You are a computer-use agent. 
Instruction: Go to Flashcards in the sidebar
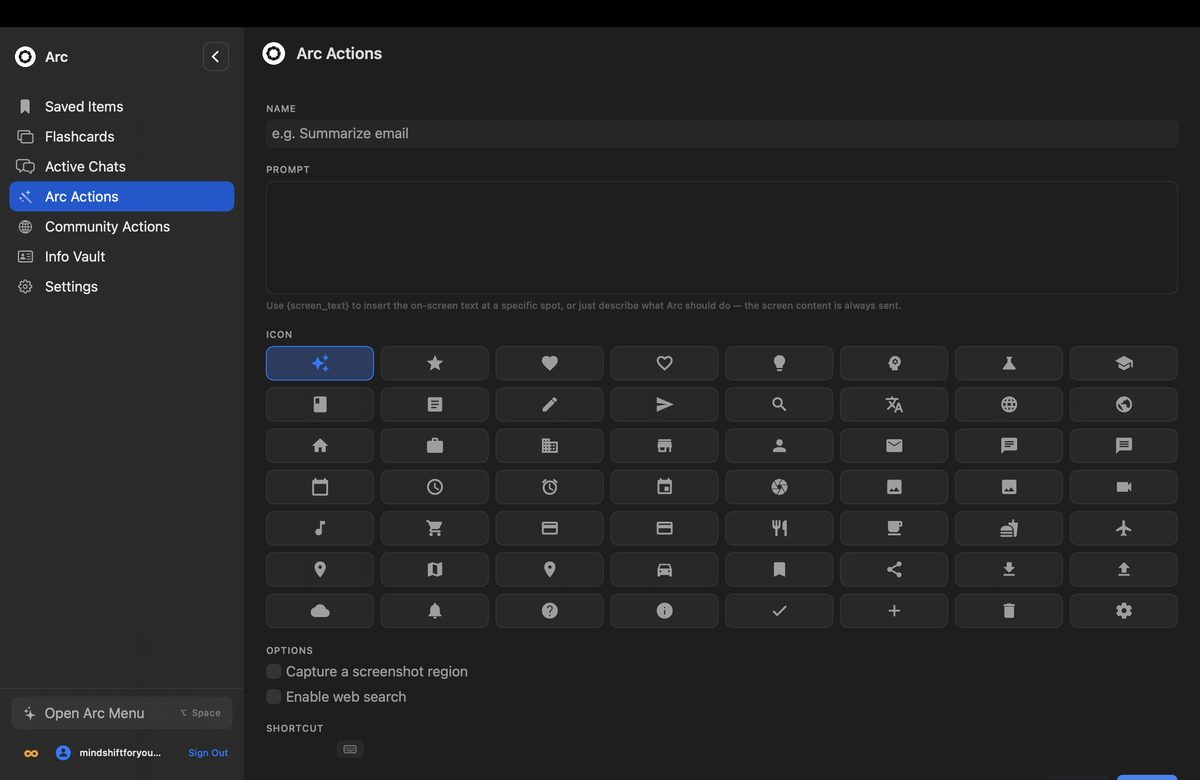[122, 136]
